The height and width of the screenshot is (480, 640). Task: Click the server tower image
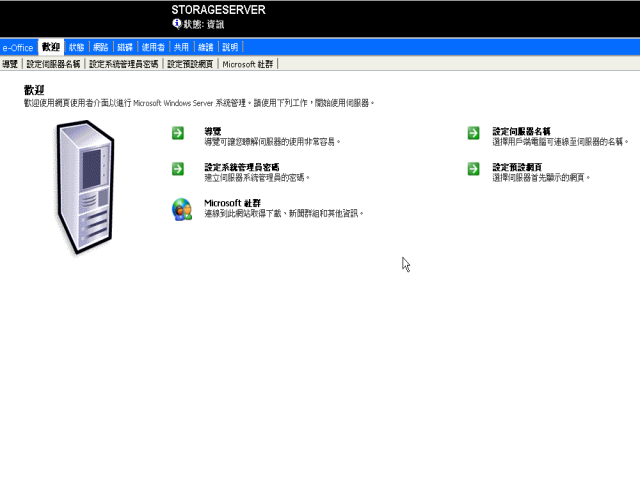(x=85, y=187)
